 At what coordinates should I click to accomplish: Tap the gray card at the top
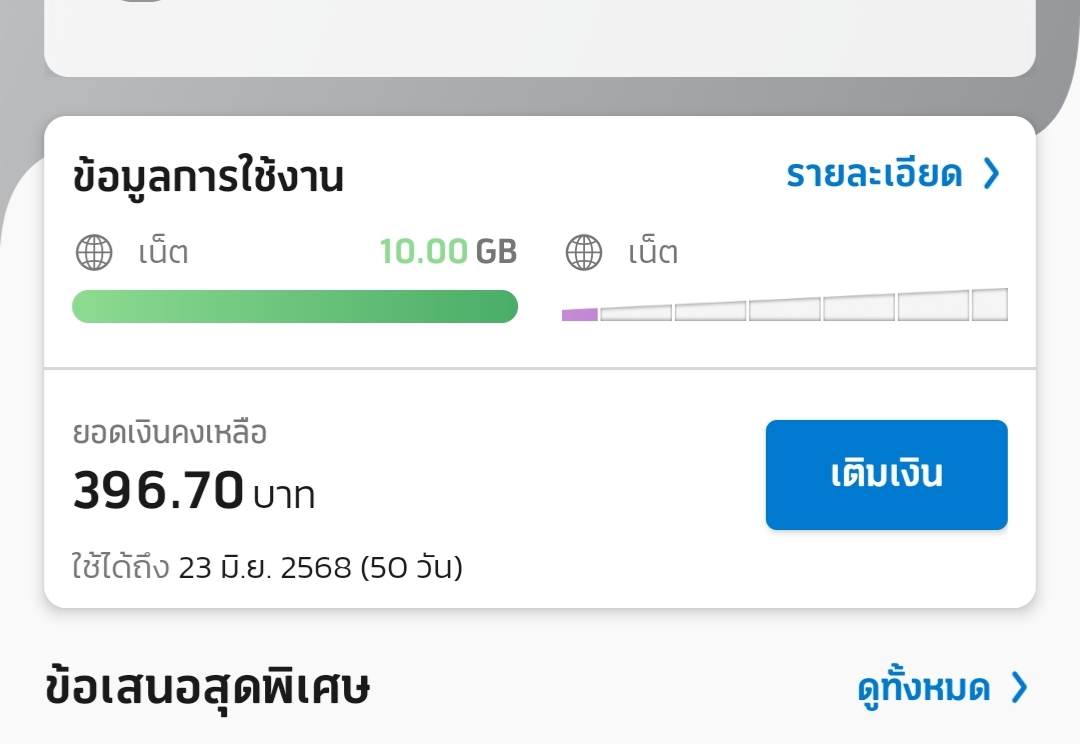tap(540, 38)
